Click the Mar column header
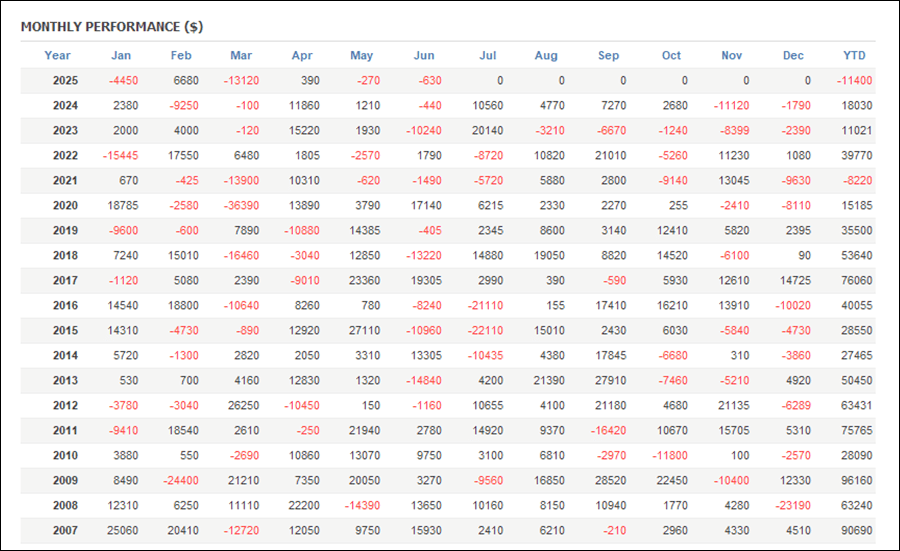This screenshot has width=900, height=551. [241, 55]
